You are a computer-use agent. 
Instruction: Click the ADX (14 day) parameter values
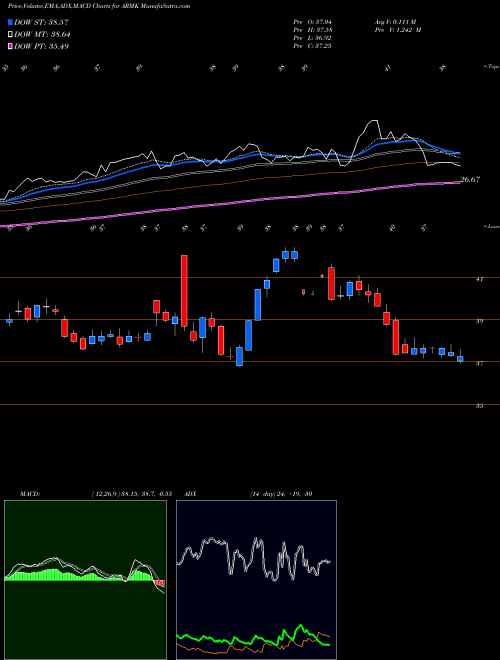pyautogui.click(x=280, y=494)
